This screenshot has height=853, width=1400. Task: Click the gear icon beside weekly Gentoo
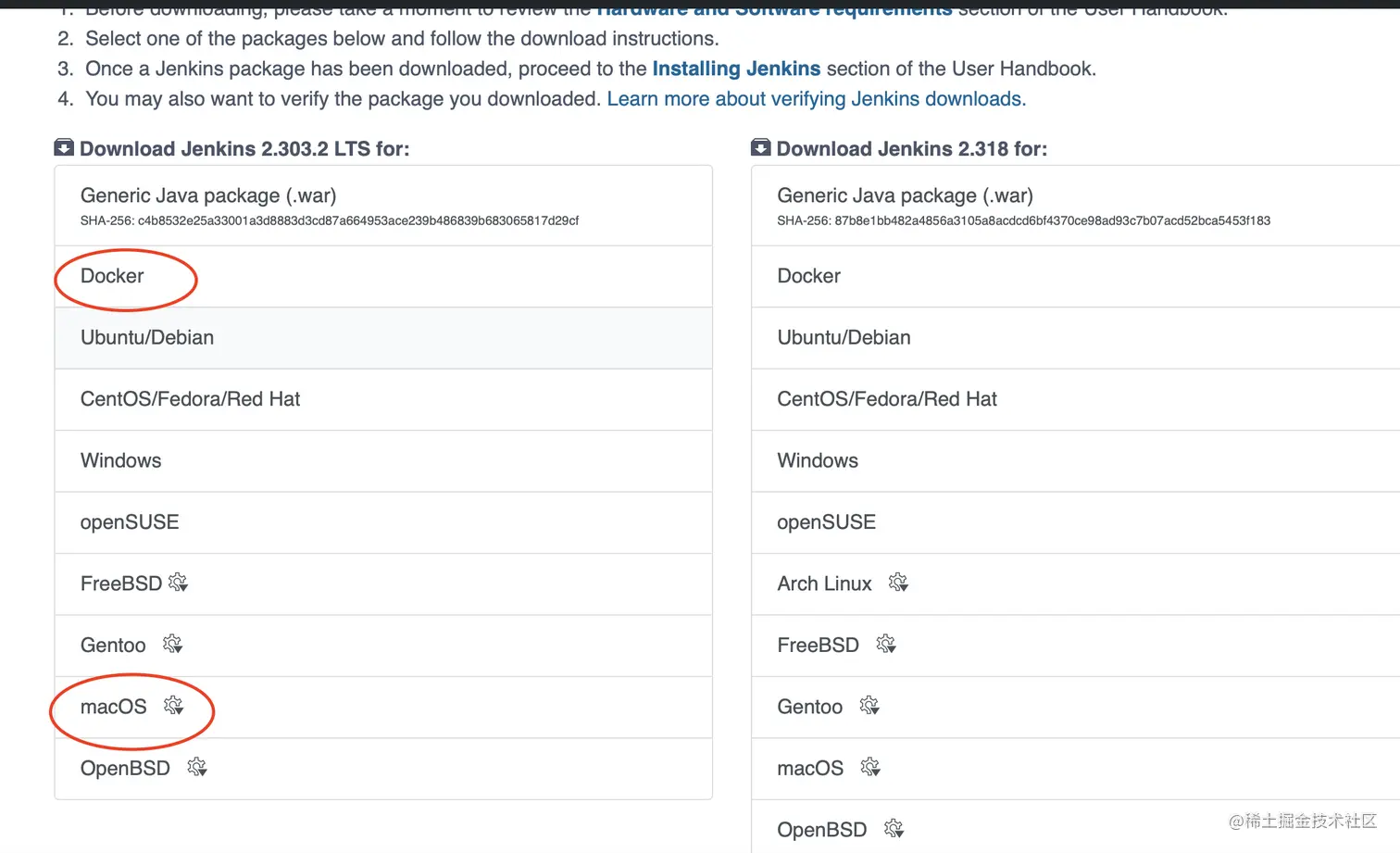[869, 706]
